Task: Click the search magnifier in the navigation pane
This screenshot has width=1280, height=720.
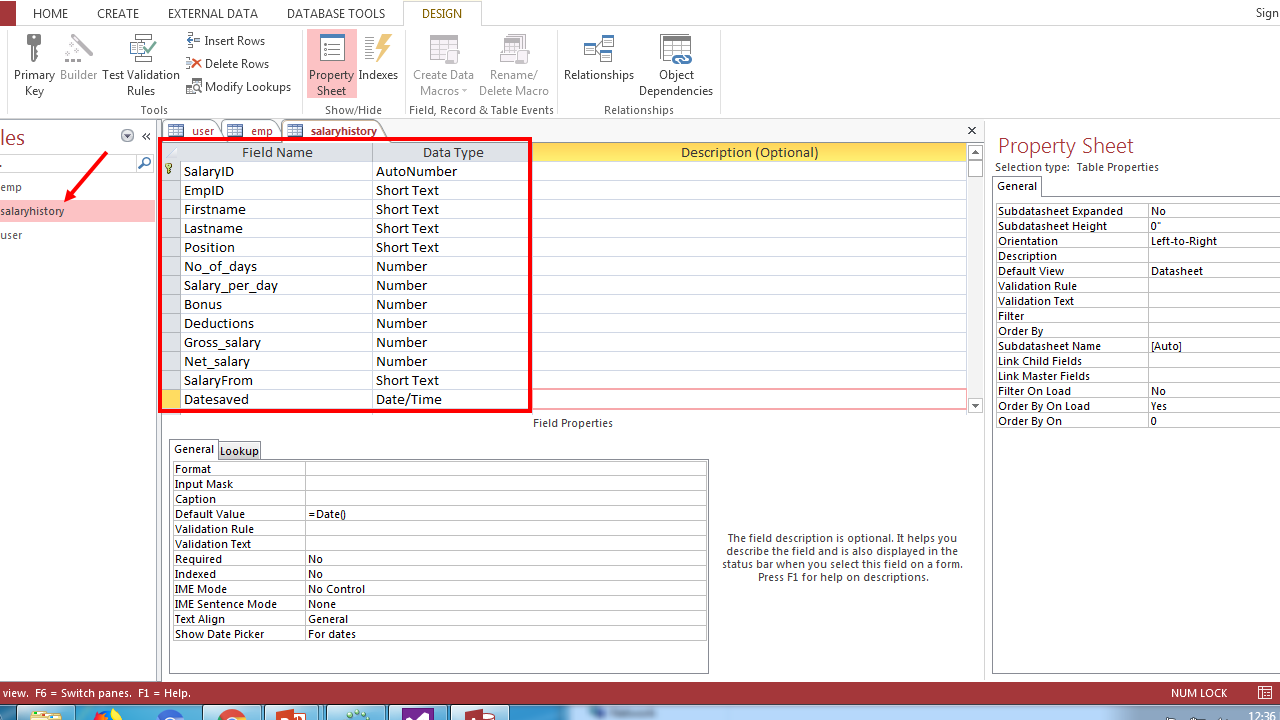Action: [x=146, y=162]
